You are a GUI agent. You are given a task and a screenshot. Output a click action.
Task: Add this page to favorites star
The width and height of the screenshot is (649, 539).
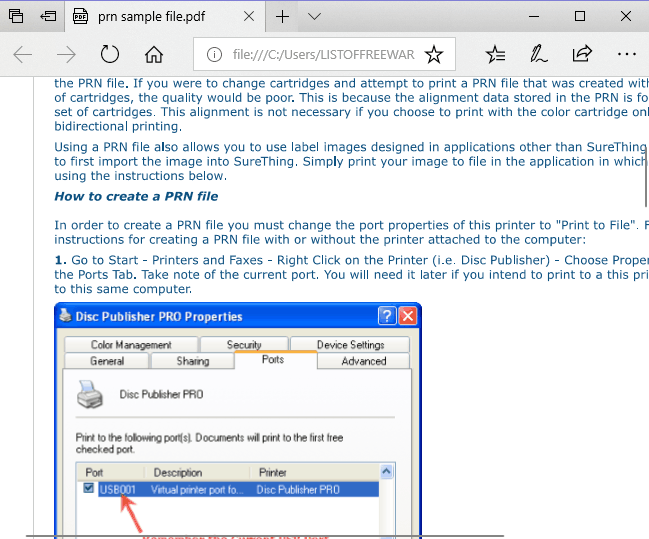434,54
